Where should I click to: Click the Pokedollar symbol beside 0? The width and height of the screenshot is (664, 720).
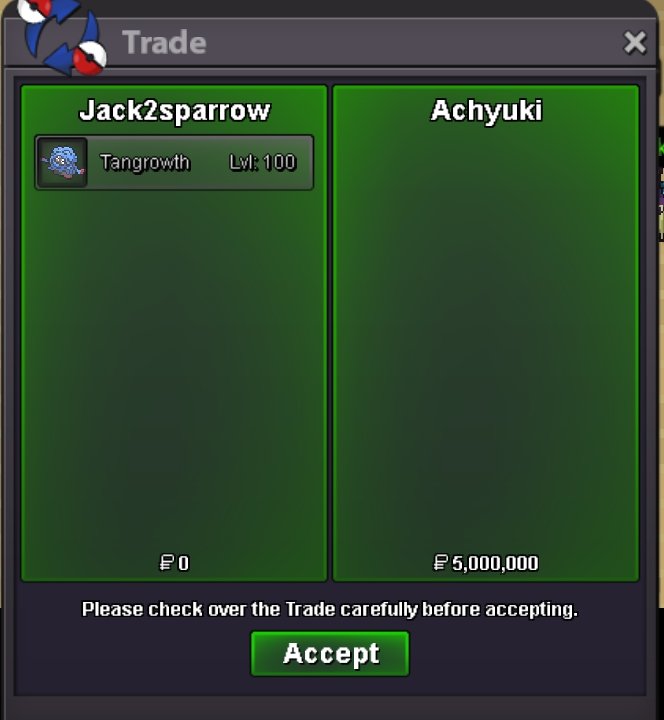click(x=166, y=563)
